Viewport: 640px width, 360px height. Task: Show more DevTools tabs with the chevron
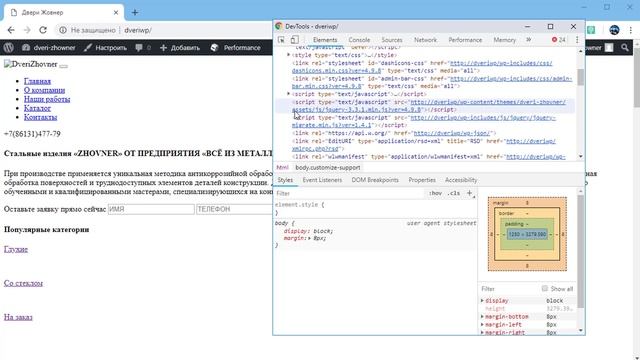[529, 40]
